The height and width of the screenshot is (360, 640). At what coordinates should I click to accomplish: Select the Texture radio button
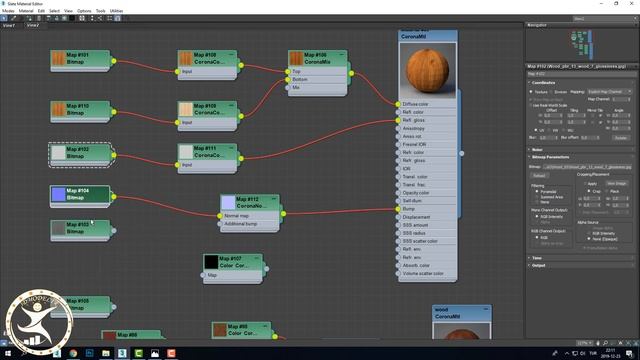coord(531,92)
